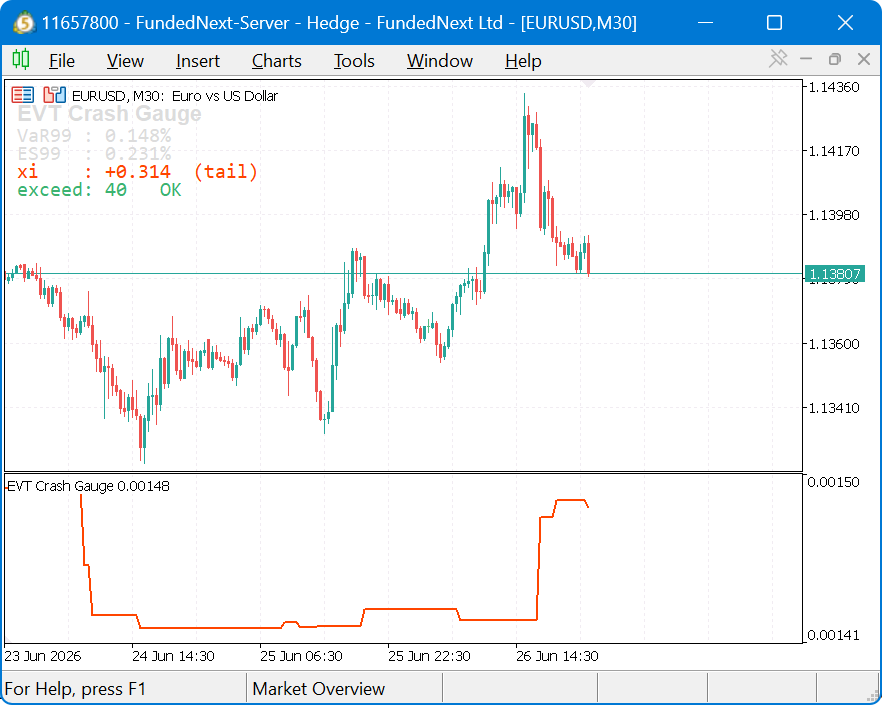Image resolution: width=882 pixels, height=705 pixels.
Task: Open the View menu
Action: point(125,61)
